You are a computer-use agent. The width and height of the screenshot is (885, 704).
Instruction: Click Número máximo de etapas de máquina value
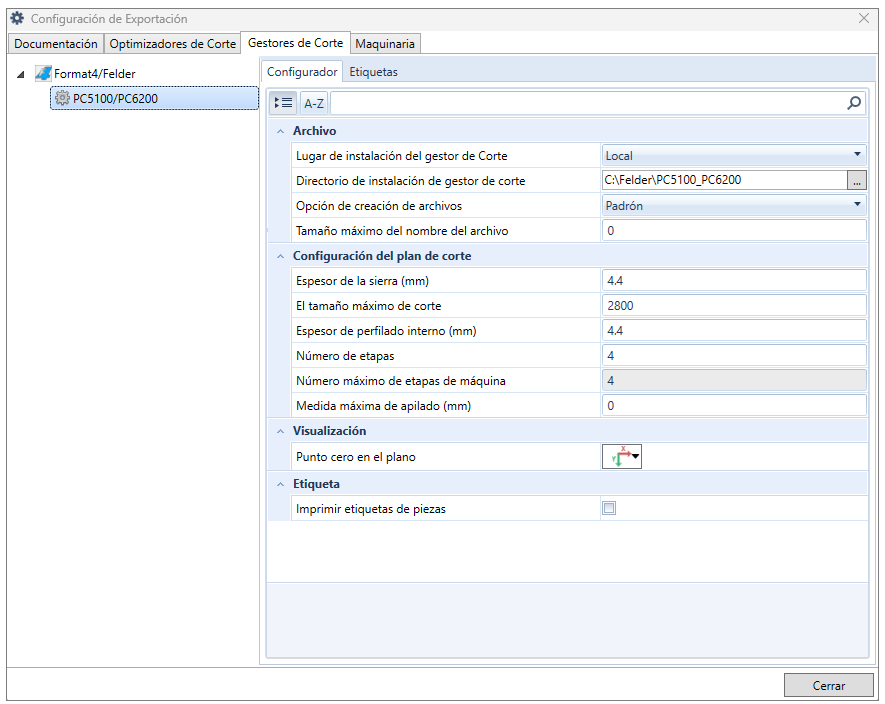click(734, 381)
